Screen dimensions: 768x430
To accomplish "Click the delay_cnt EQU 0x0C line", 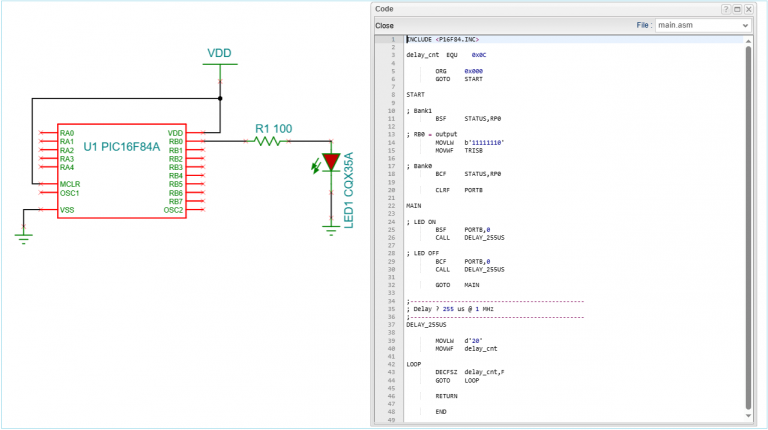I will pyautogui.click(x=446, y=55).
